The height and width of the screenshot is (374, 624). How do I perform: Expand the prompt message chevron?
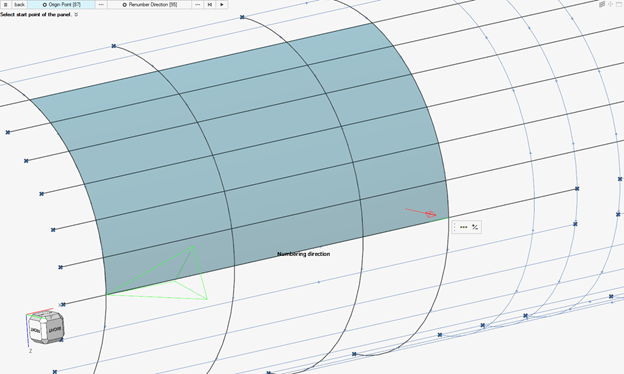[76, 14]
